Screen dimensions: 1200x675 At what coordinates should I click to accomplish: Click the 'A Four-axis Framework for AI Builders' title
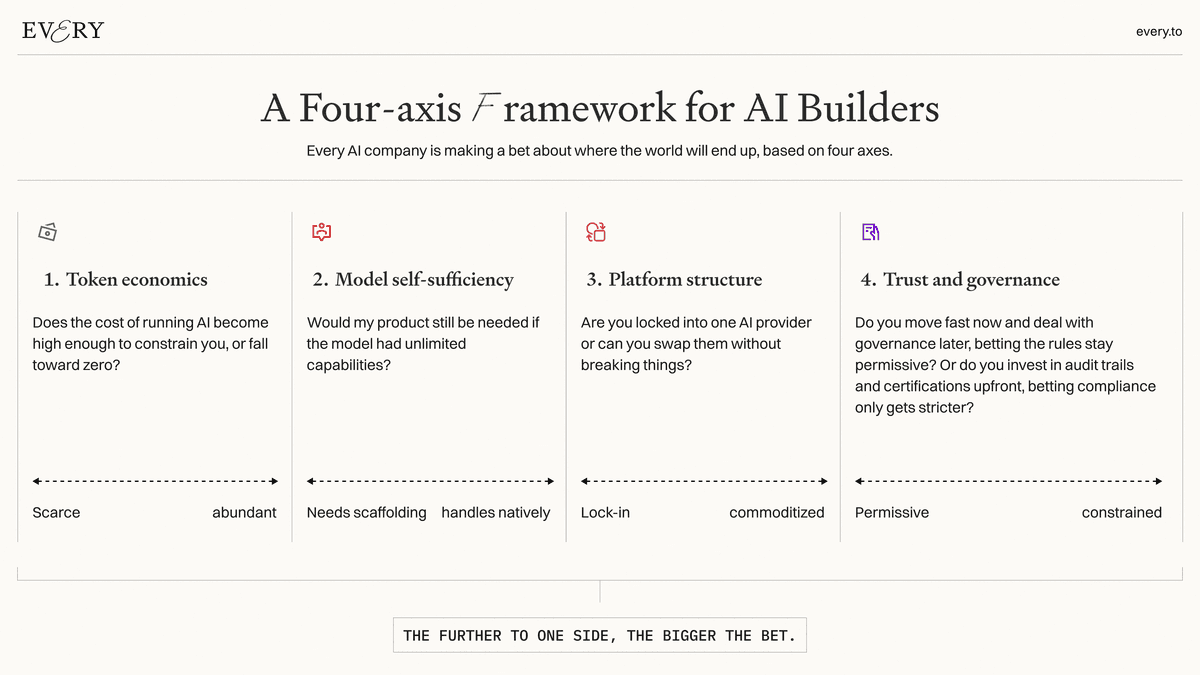click(600, 108)
